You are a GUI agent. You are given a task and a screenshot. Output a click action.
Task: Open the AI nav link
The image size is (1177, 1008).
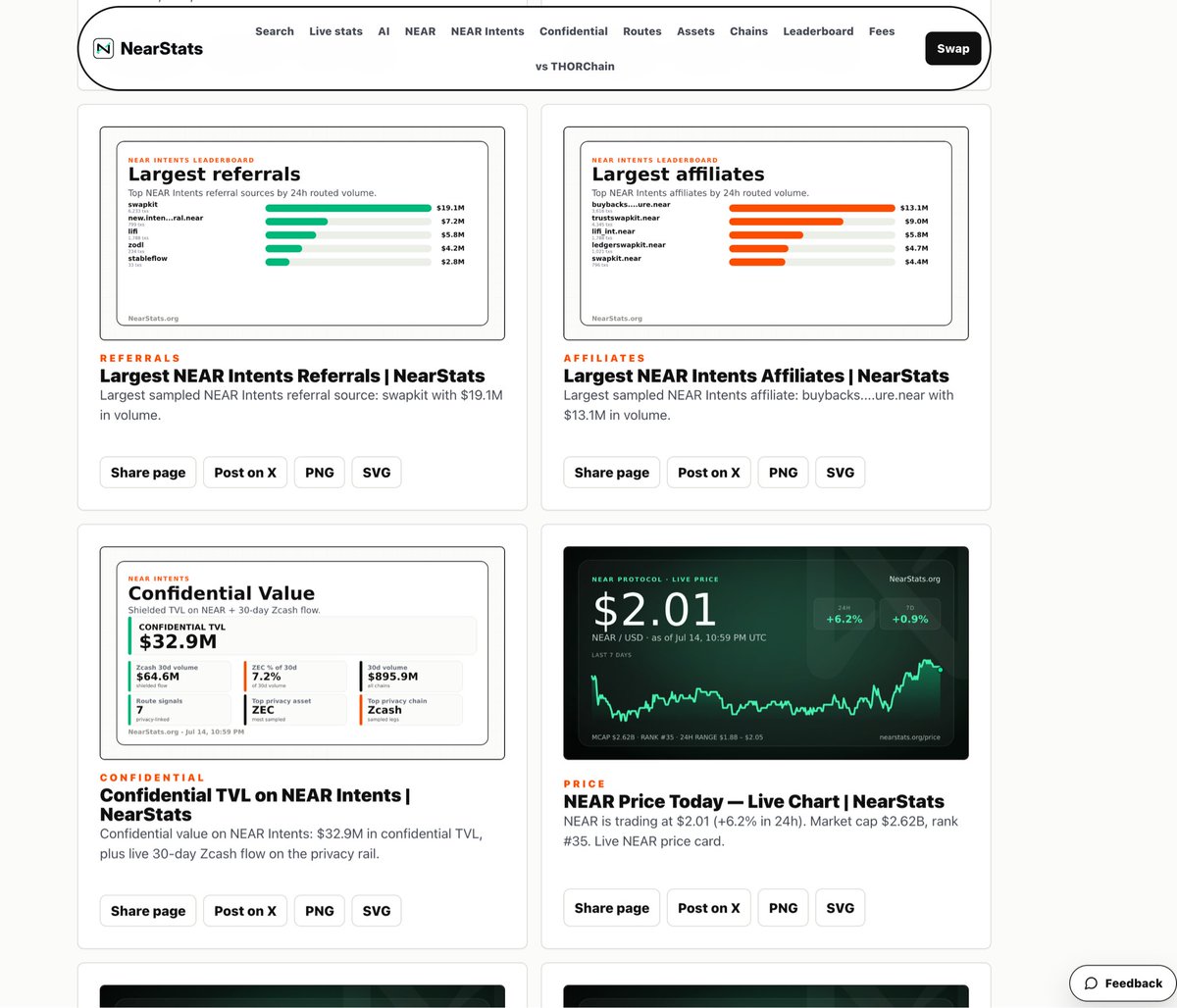pos(384,31)
